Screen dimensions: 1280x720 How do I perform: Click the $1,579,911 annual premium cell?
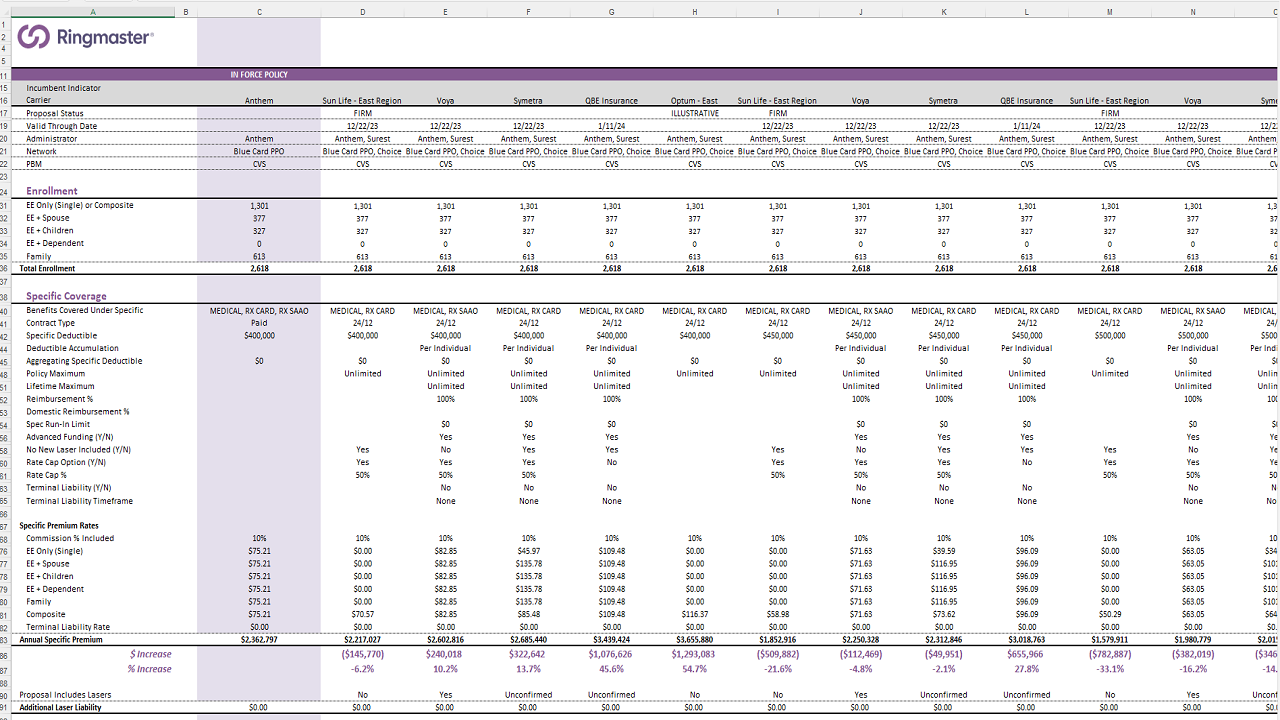tap(1110, 639)
